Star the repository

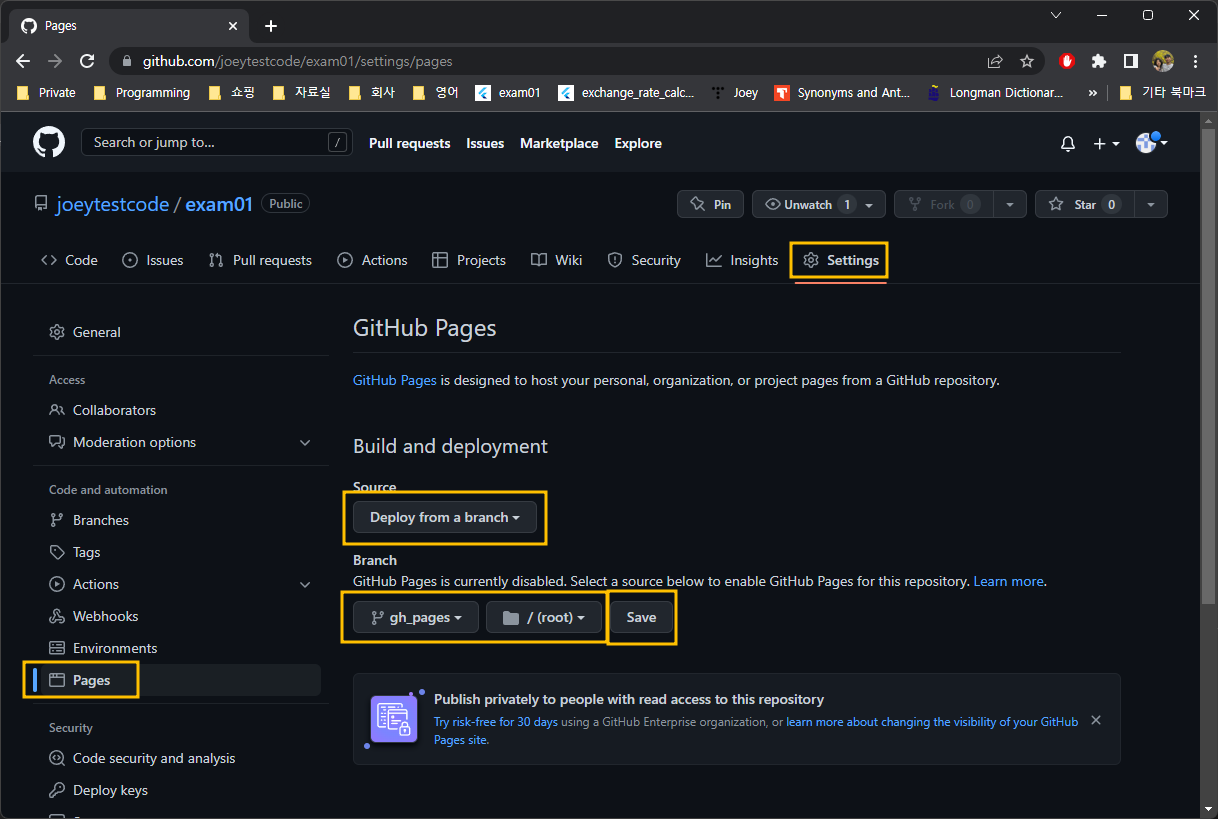click(x=1083, y=204)
